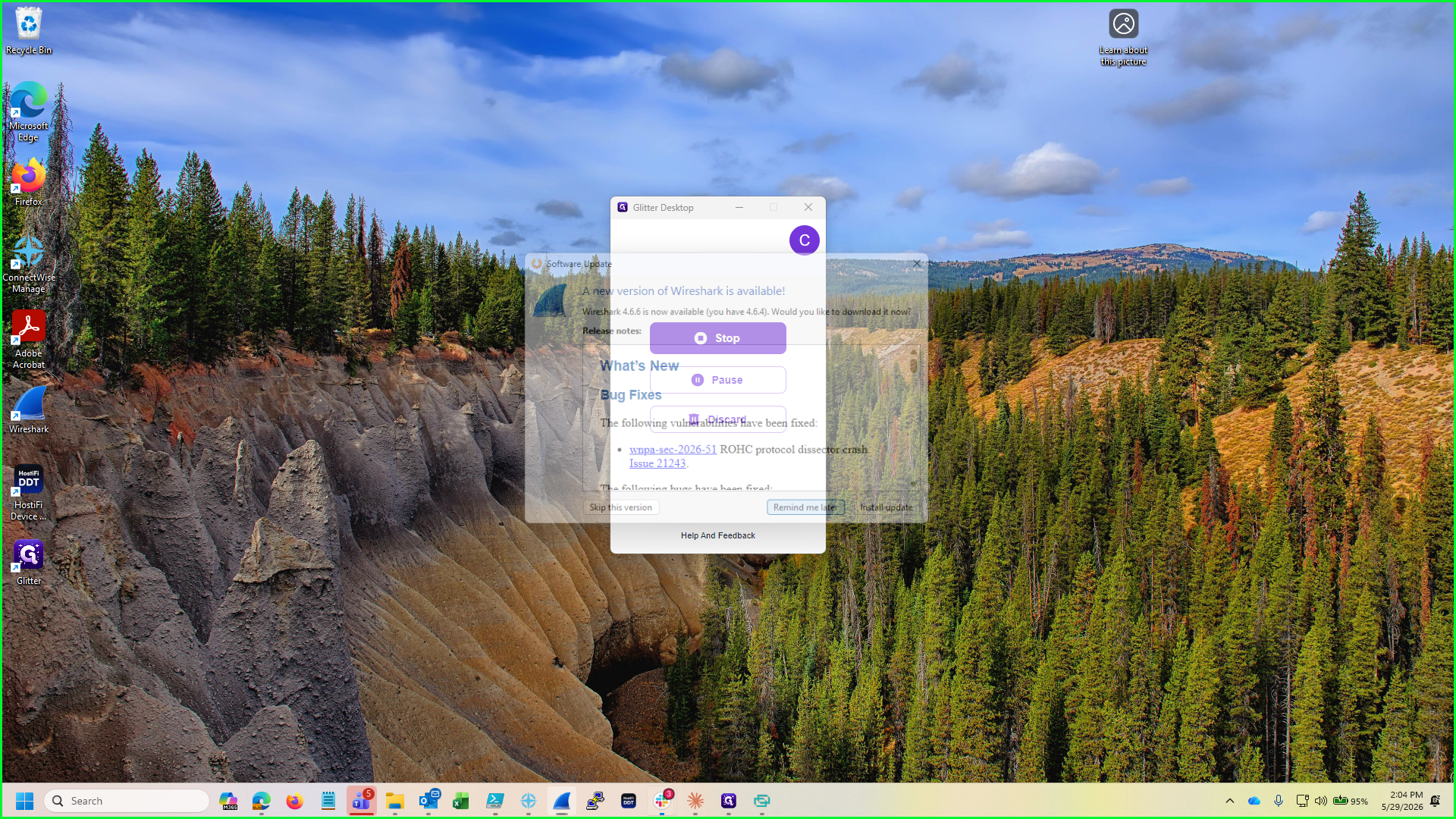Screen dimensions: 1456x819
Task: Click Install update for Wireshark
Action: click(886, 507)
